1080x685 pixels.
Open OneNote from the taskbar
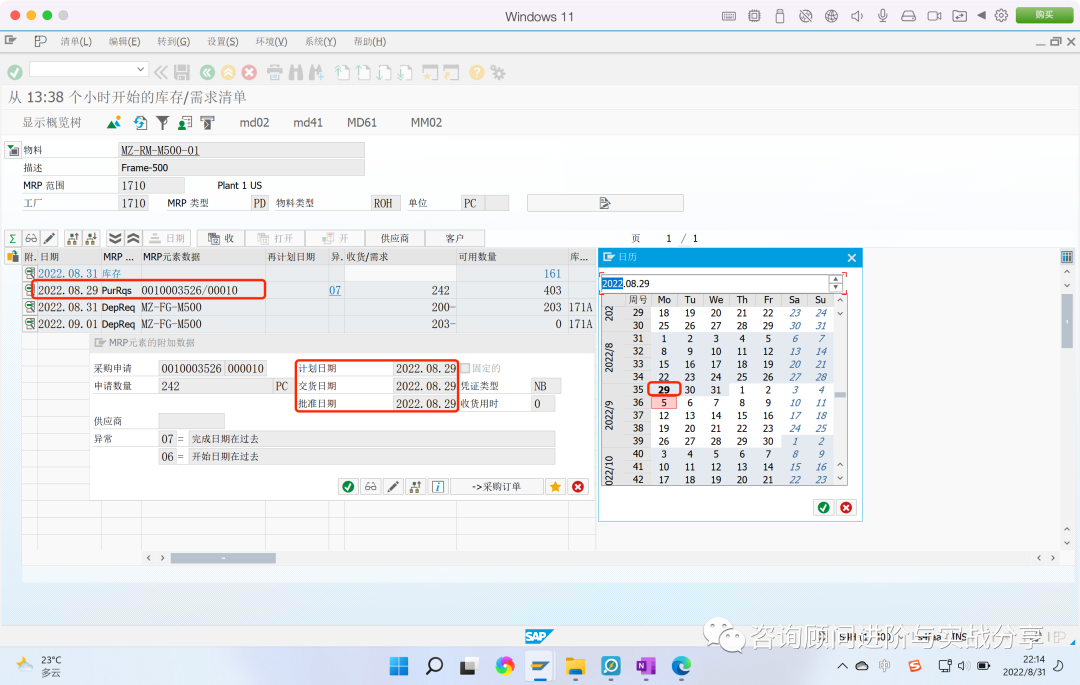point(645,666)
